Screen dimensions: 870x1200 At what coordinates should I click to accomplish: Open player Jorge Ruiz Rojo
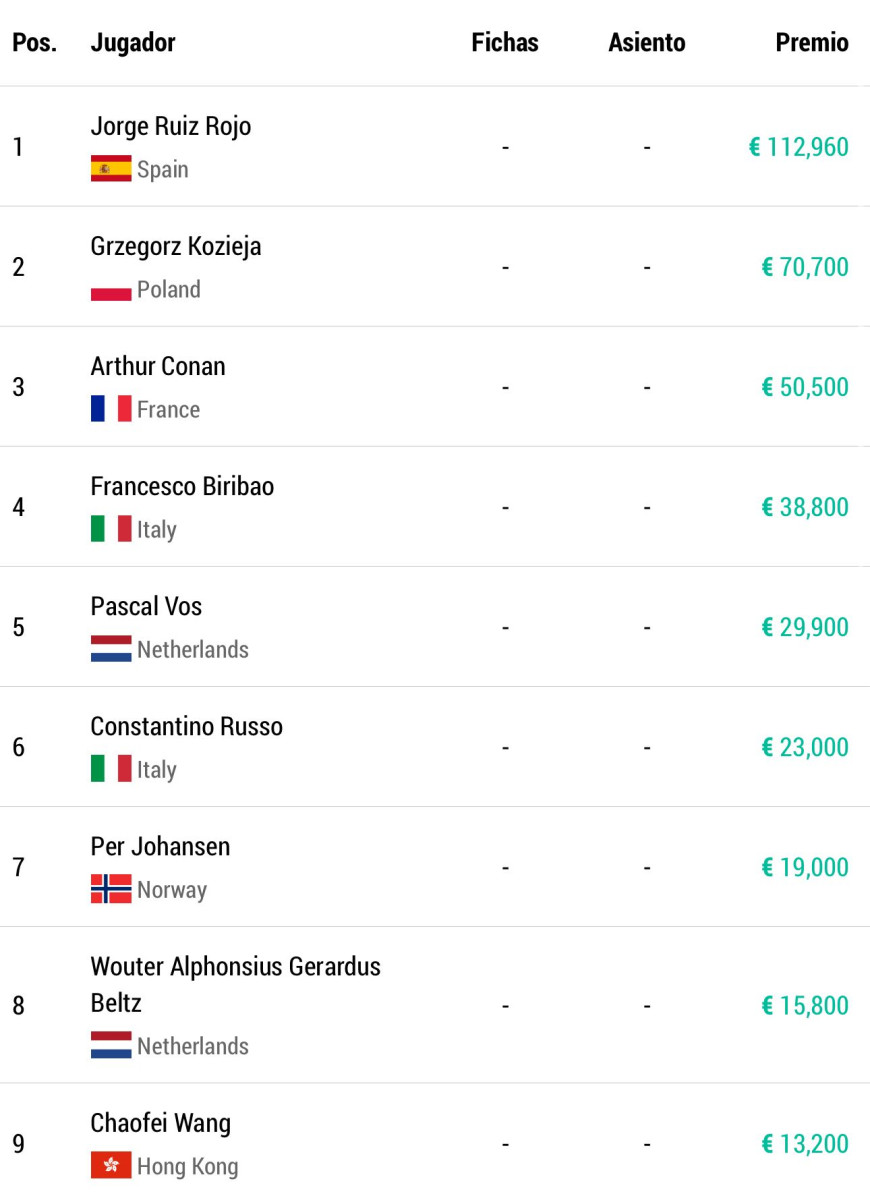tap(171, 126)
